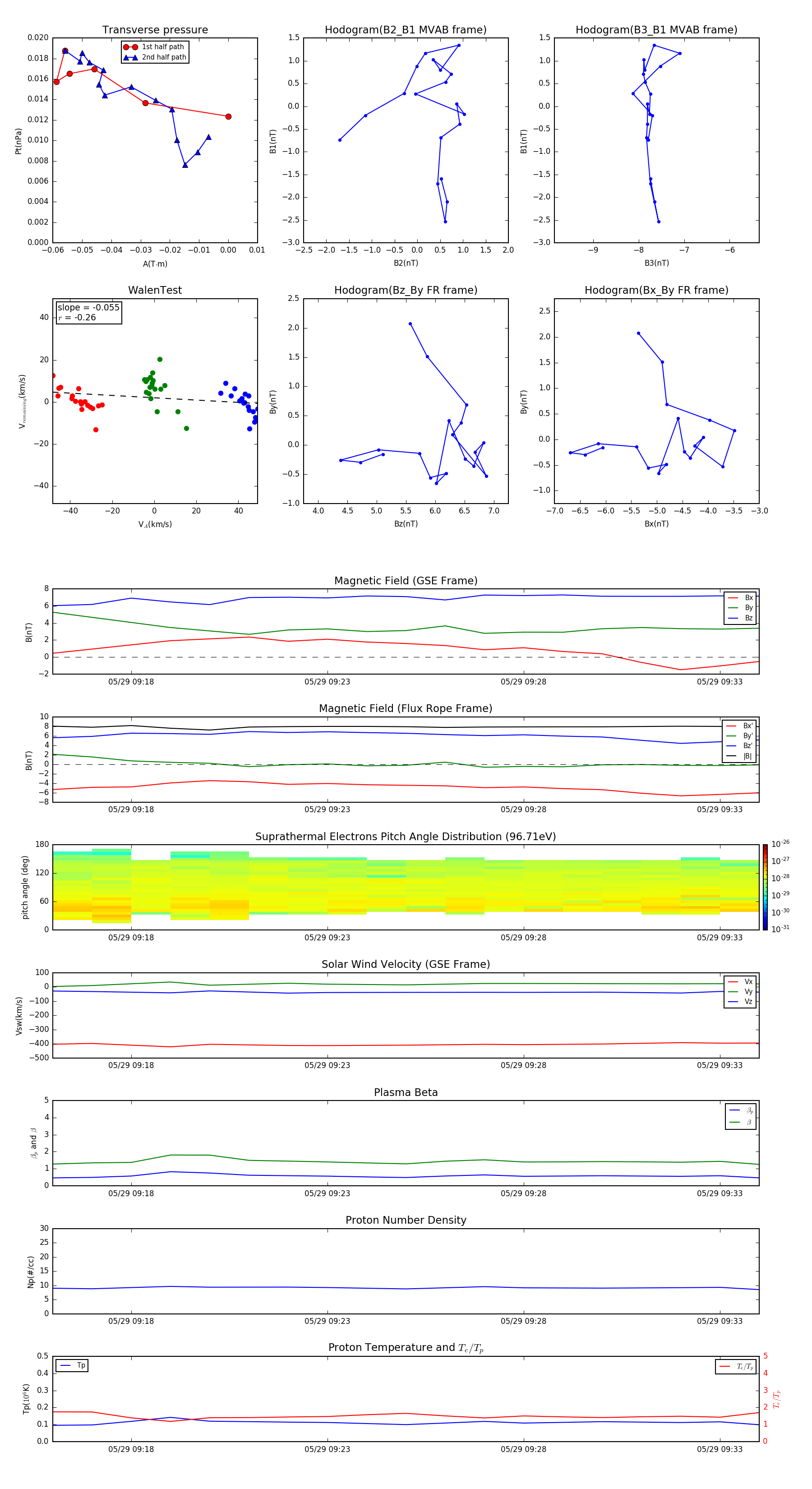812x1489 pixels.
Task: Click the 'WalenTest' plot title
Action: pyautogui.click(x=155, y=290)
